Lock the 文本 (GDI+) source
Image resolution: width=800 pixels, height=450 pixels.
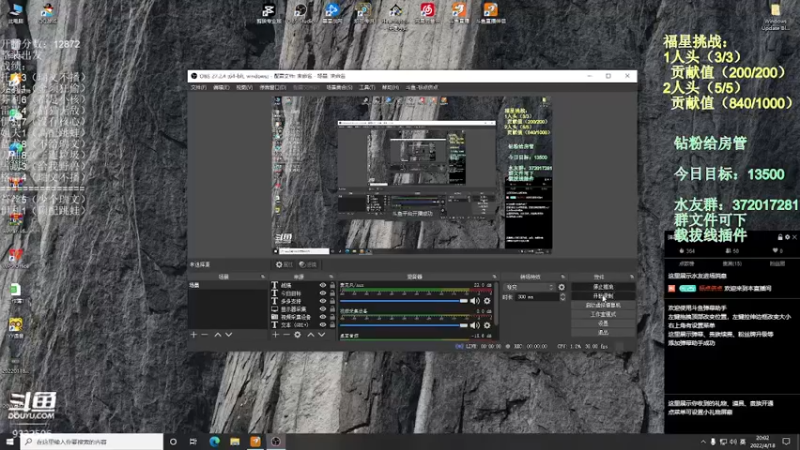(332, 324)
